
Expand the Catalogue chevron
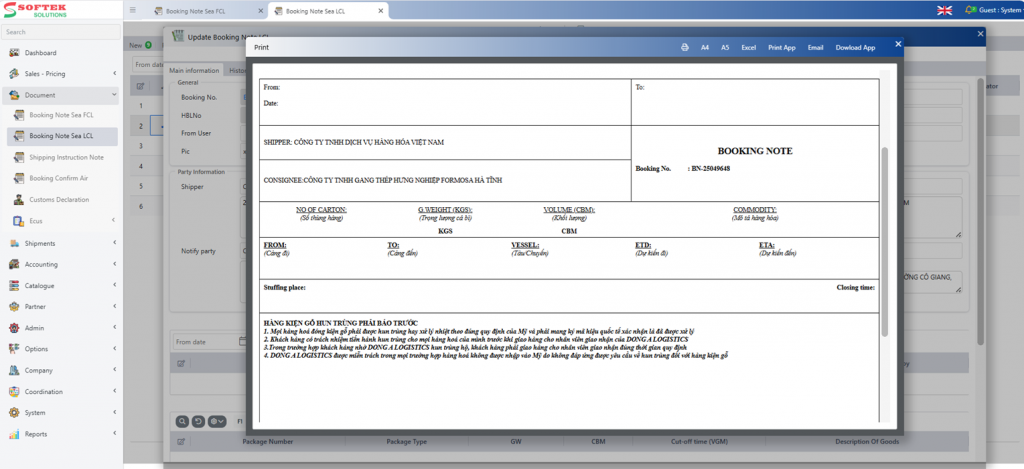114,285
